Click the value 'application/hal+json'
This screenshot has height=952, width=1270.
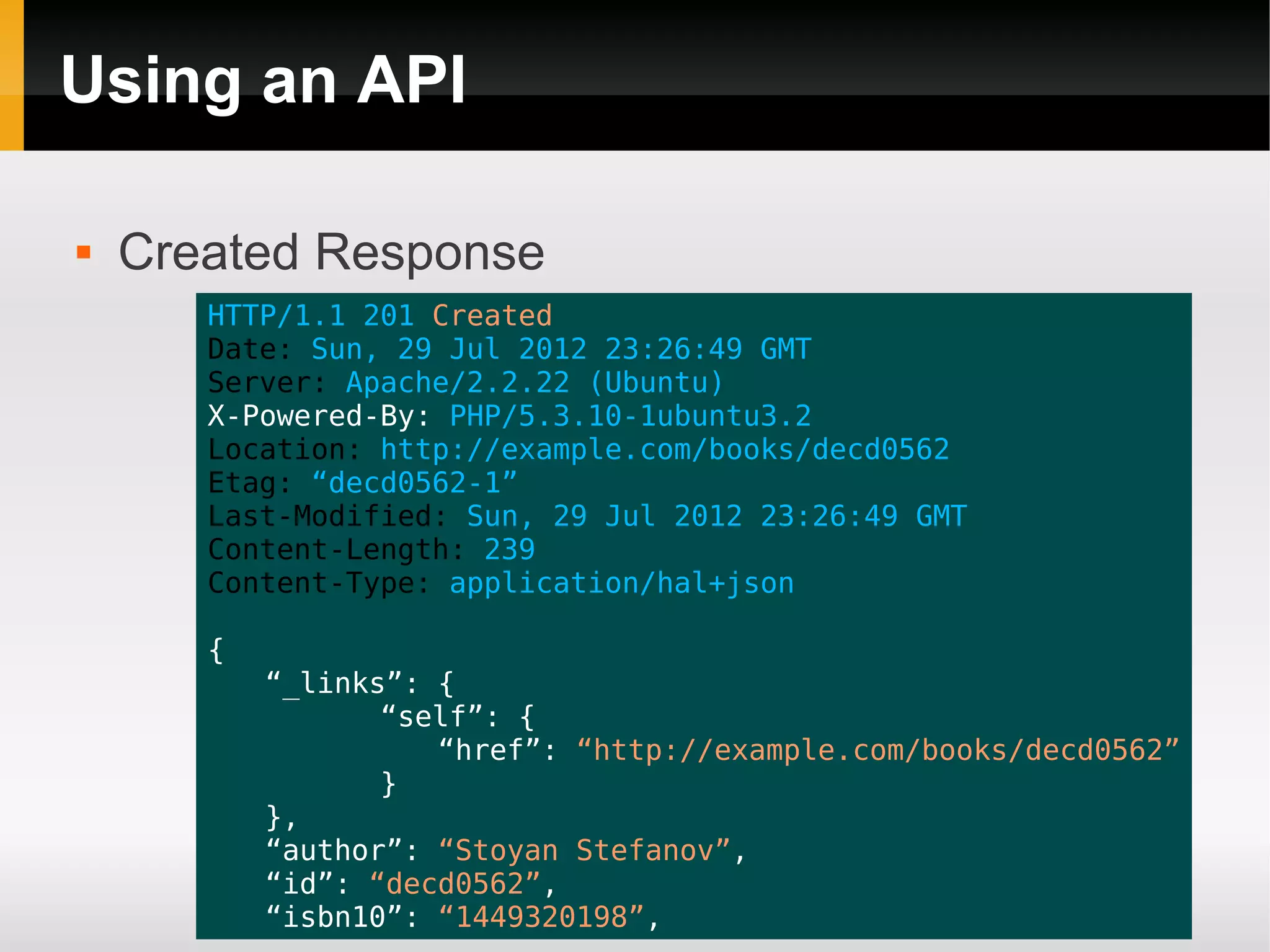(x=621, y=584)
